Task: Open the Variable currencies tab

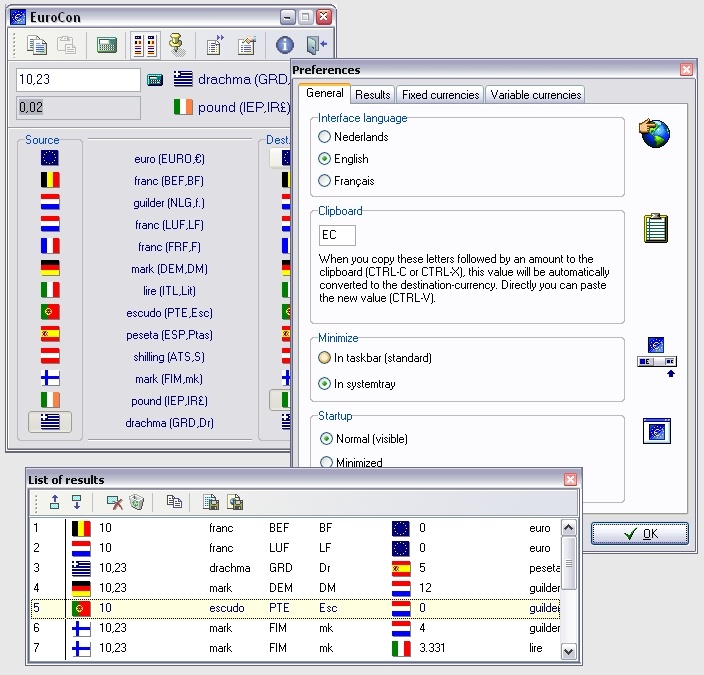Action: pos(536,95)
